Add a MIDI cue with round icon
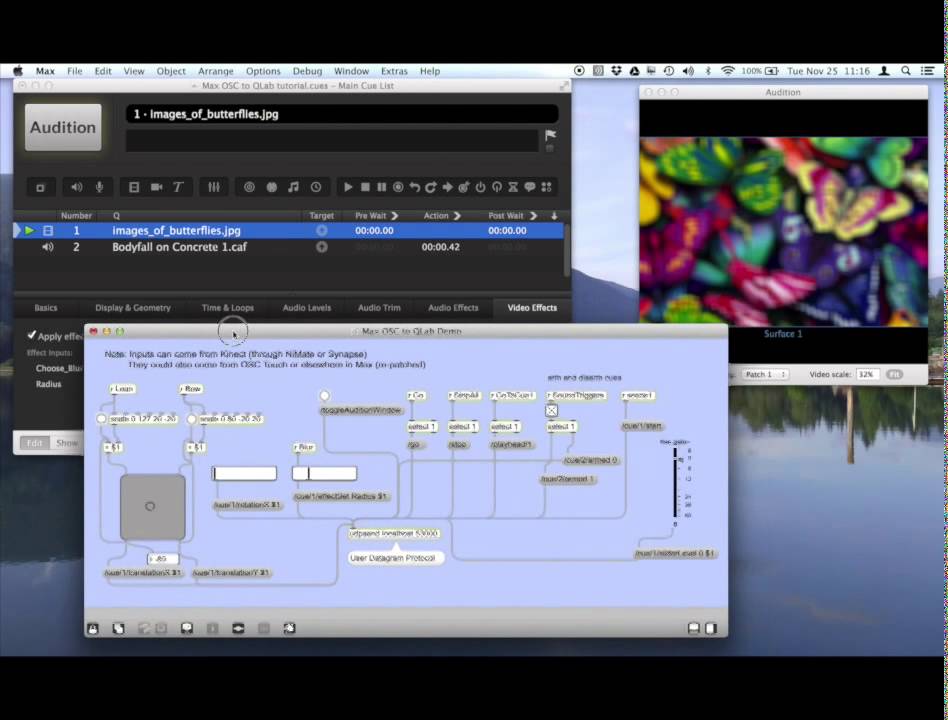 pos(271,187)
